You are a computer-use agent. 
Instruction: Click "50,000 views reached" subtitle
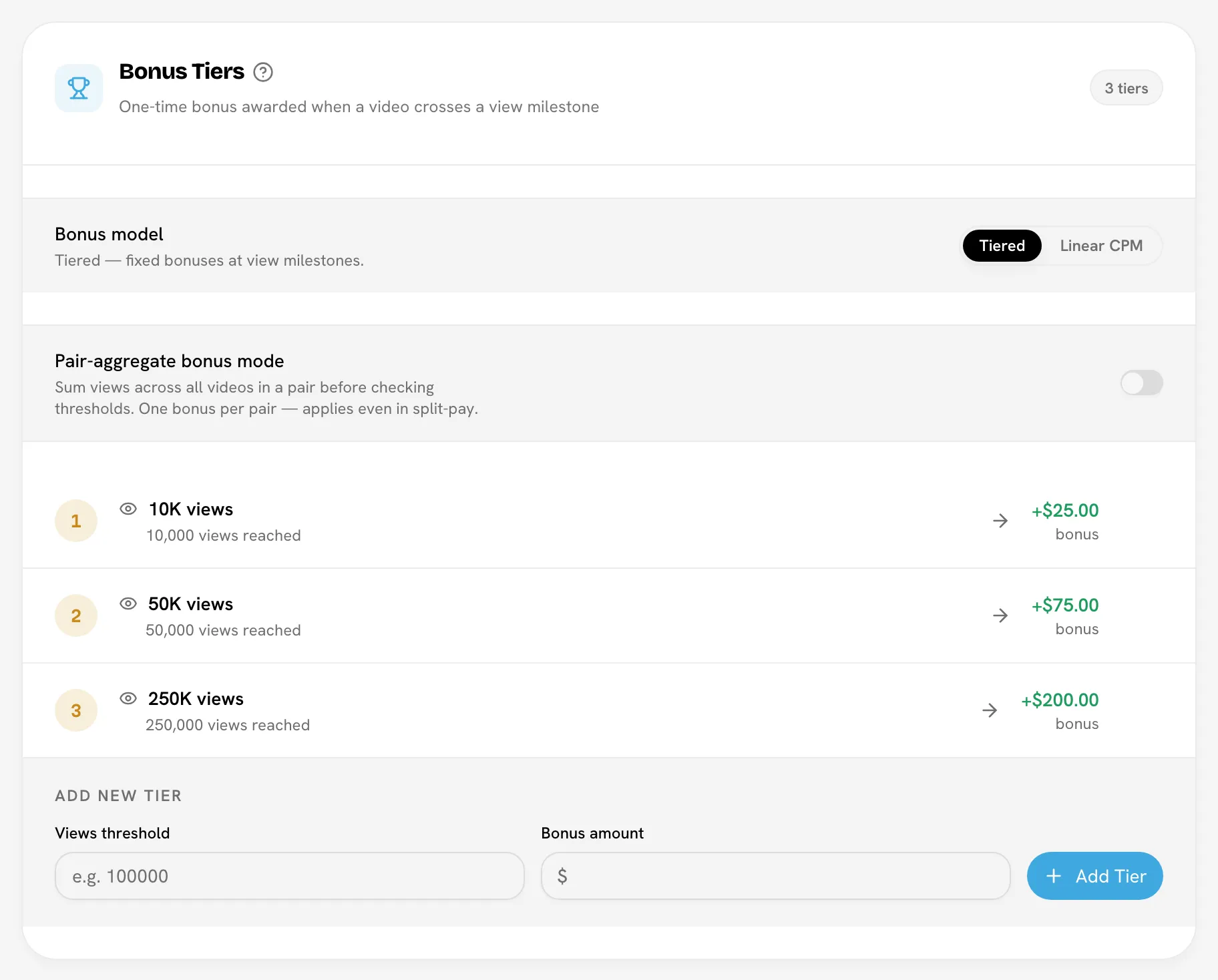pos(224,630)
